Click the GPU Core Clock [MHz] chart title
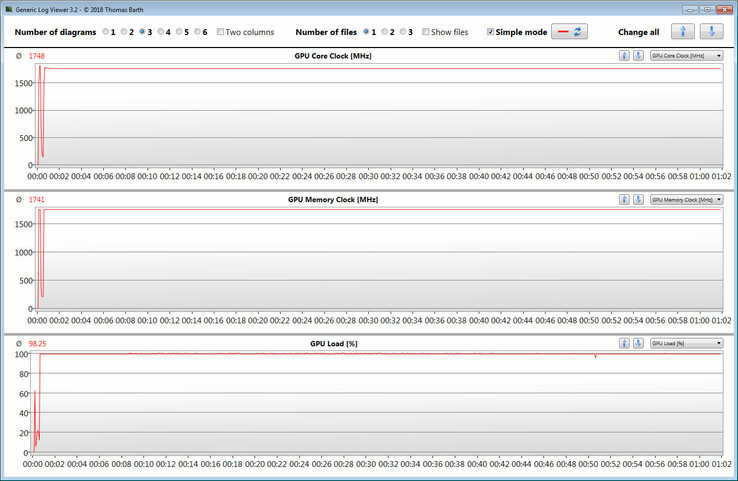 pos(333,56)
